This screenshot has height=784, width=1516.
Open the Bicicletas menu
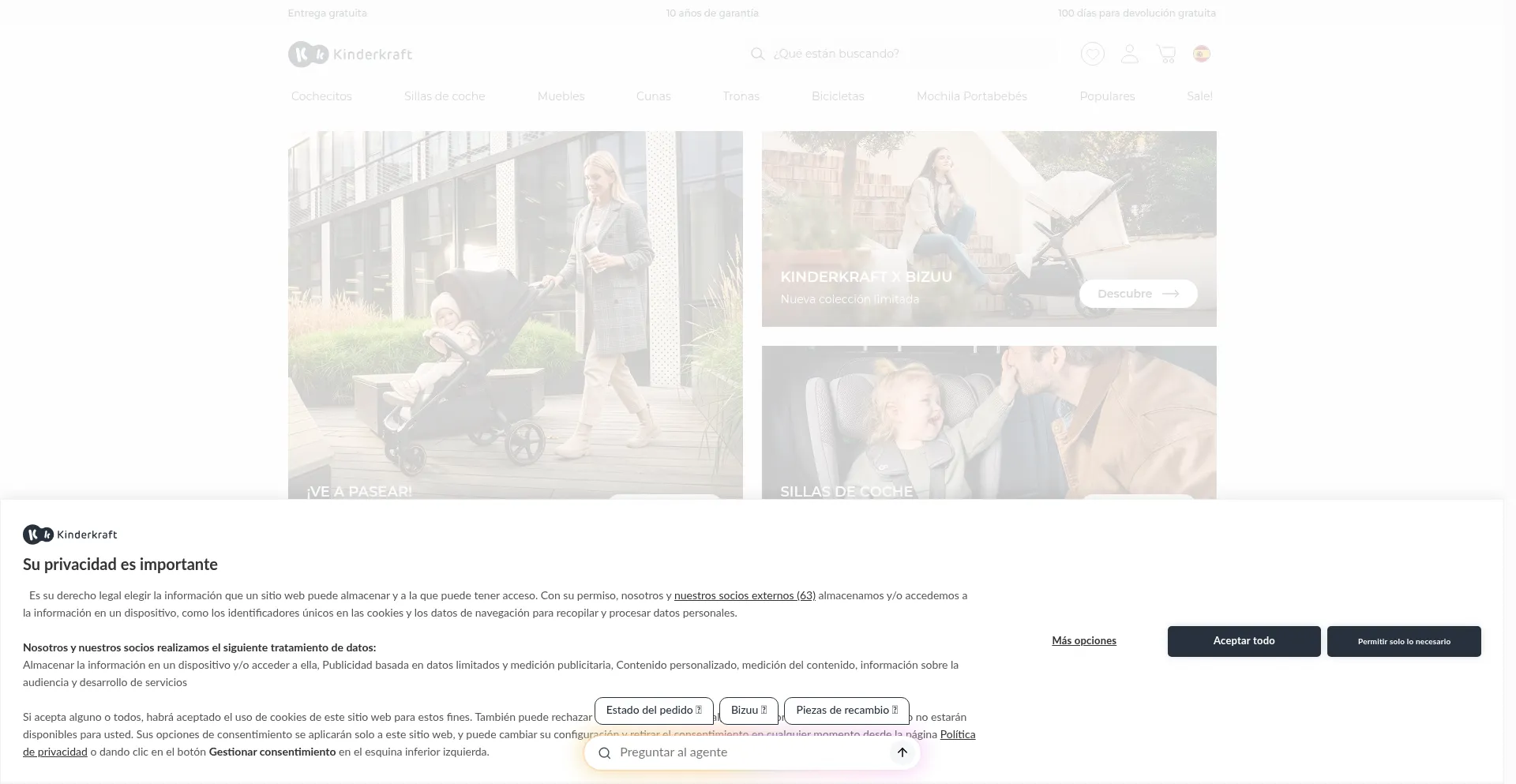point(838,96)
